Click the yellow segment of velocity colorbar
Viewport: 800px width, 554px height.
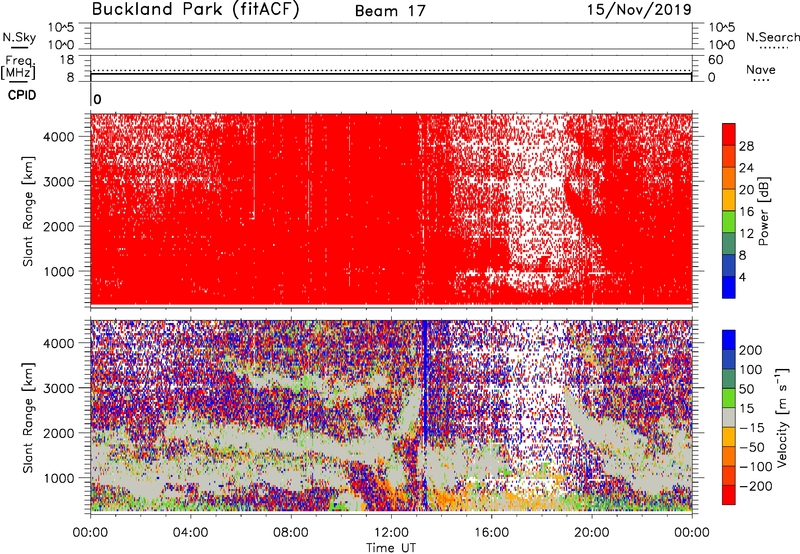(x=729, y=437)
